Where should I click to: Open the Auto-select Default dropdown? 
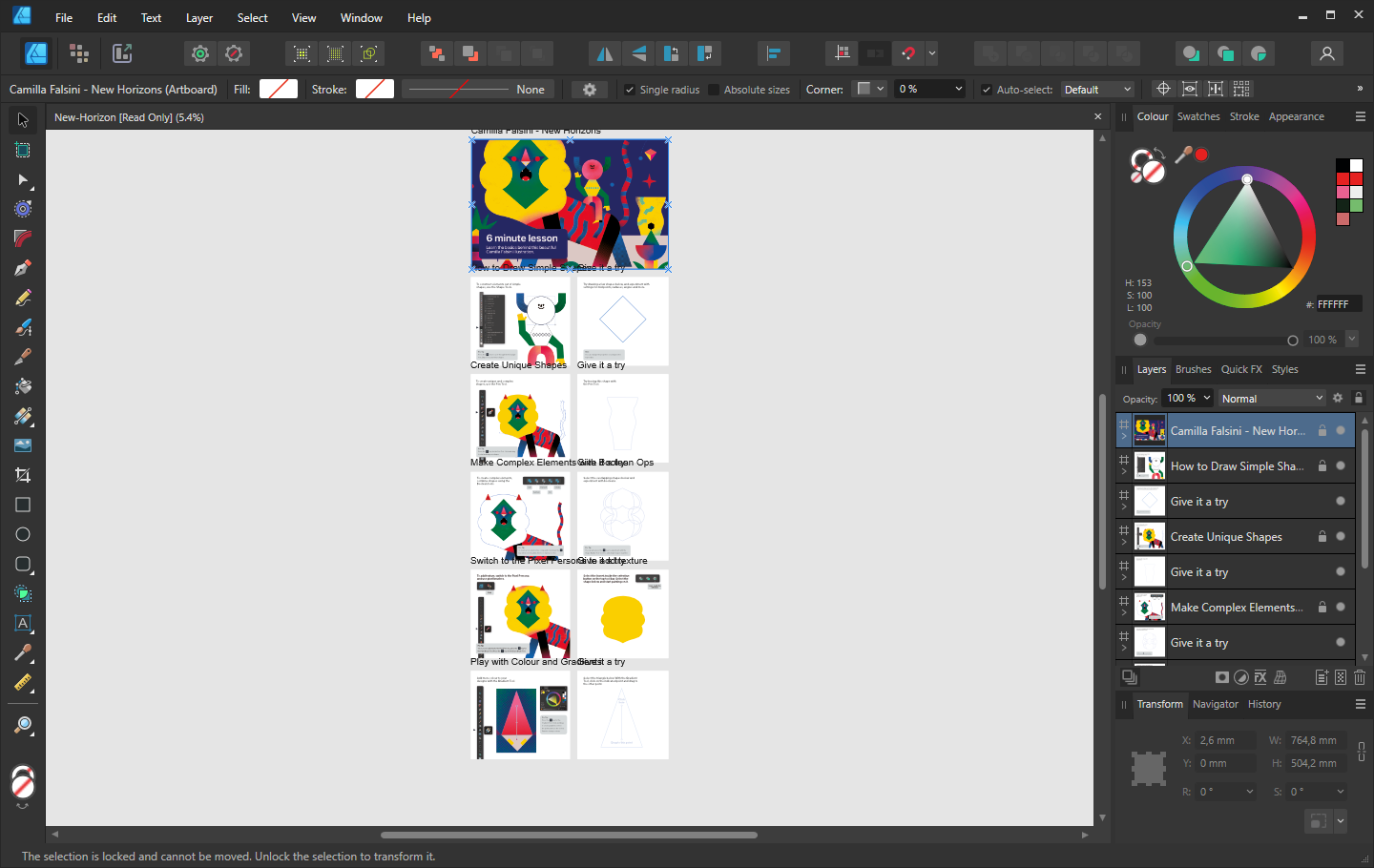(x=1097, y=90)
